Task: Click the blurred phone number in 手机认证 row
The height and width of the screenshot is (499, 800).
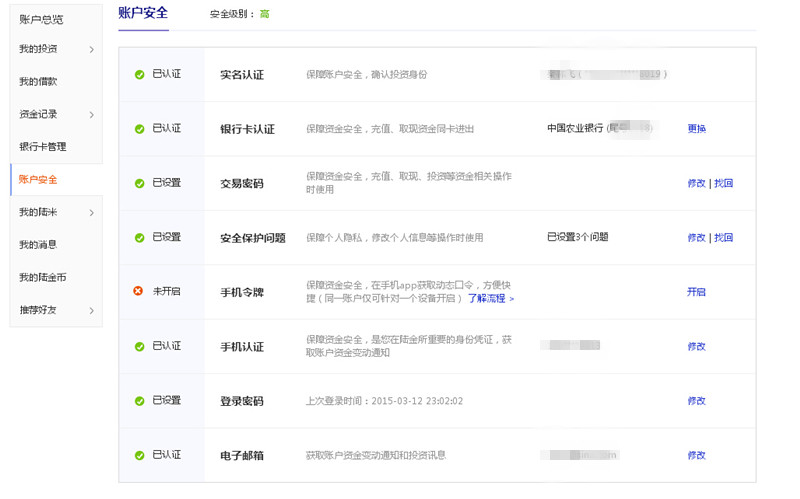Action: point(570,345)
